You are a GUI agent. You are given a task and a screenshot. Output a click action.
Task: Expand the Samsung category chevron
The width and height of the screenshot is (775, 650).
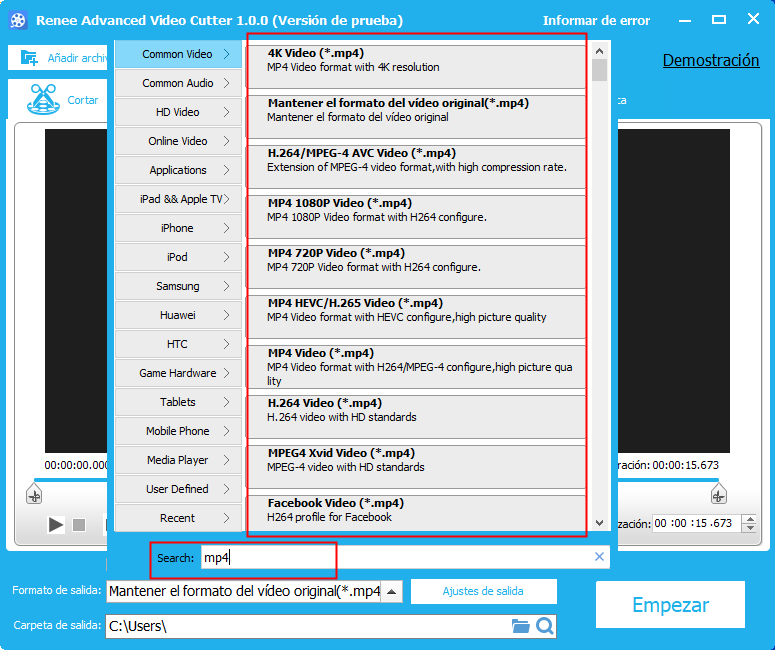click(x=226, y=286)
